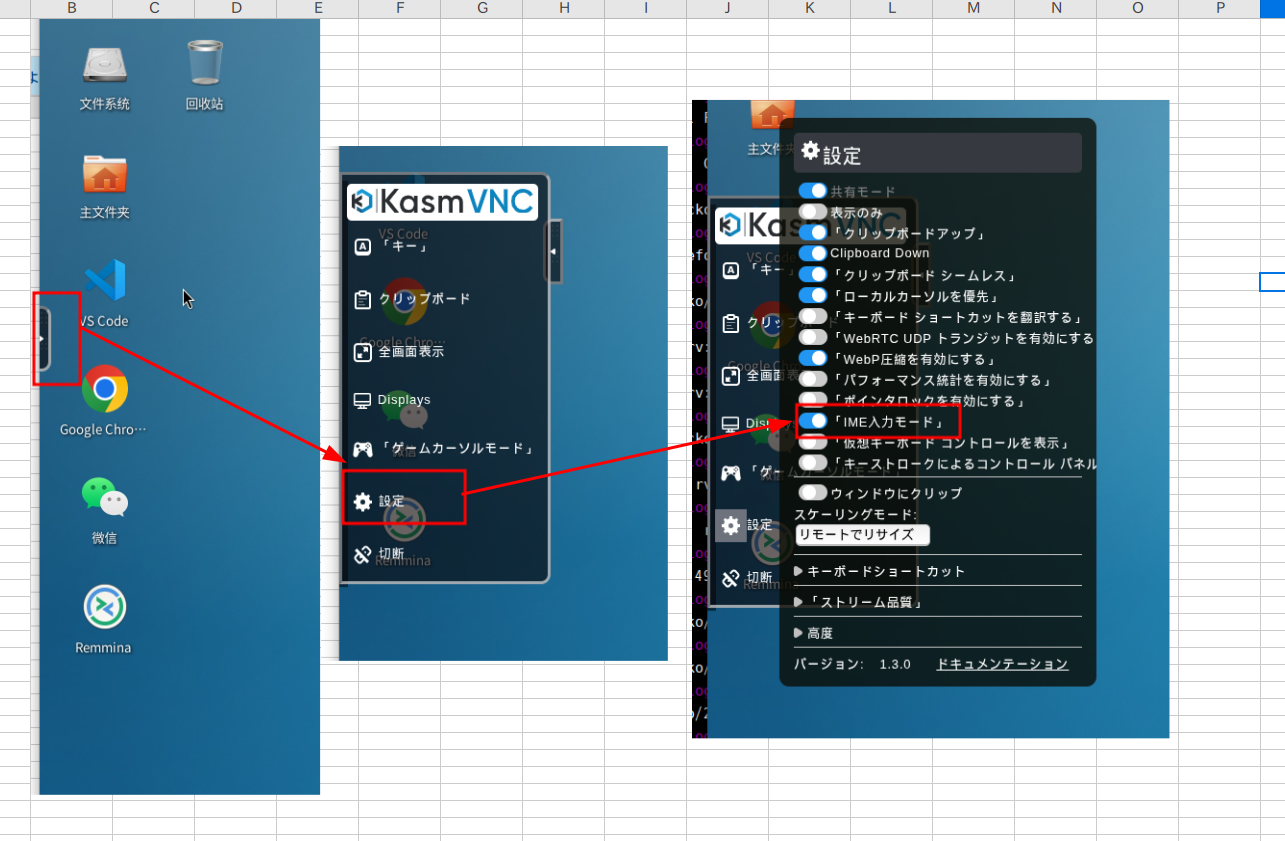Launch Remmina icon in the first screenshot
This screenshot has height=841, width=1285.
click(105, 606)
